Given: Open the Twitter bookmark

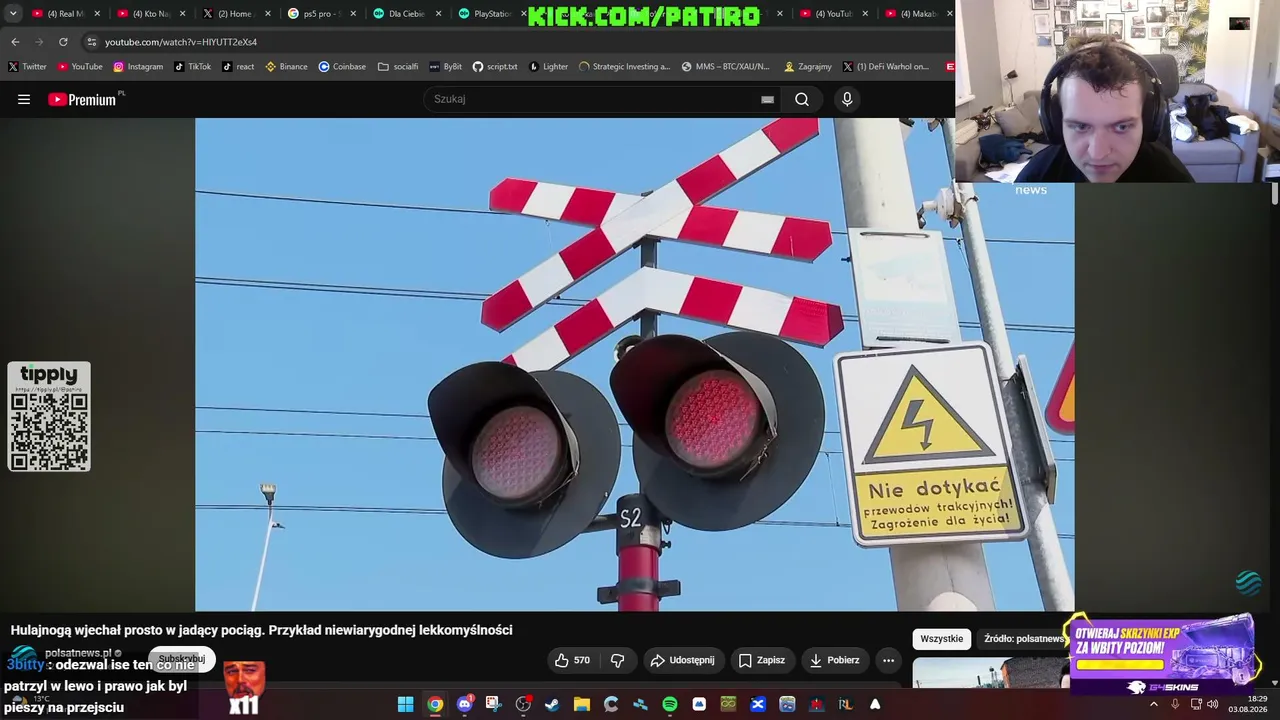Looking at the screenshot, I should tap(27, 67).
